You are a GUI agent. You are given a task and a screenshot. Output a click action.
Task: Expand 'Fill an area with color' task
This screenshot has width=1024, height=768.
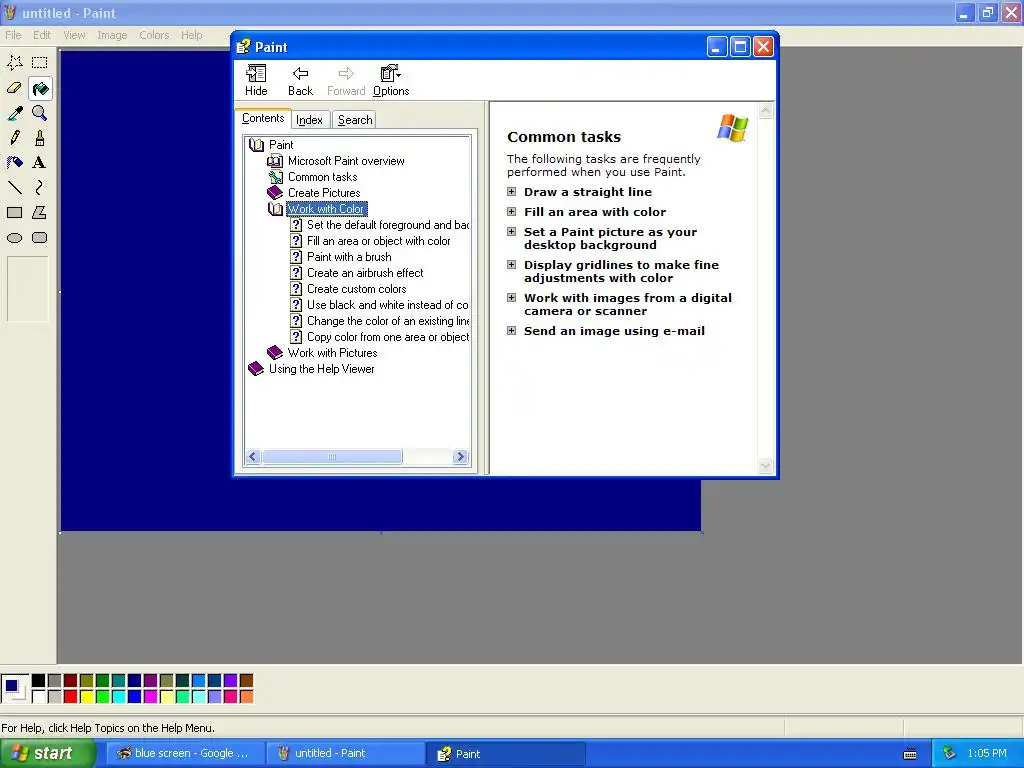pos(512,212)
